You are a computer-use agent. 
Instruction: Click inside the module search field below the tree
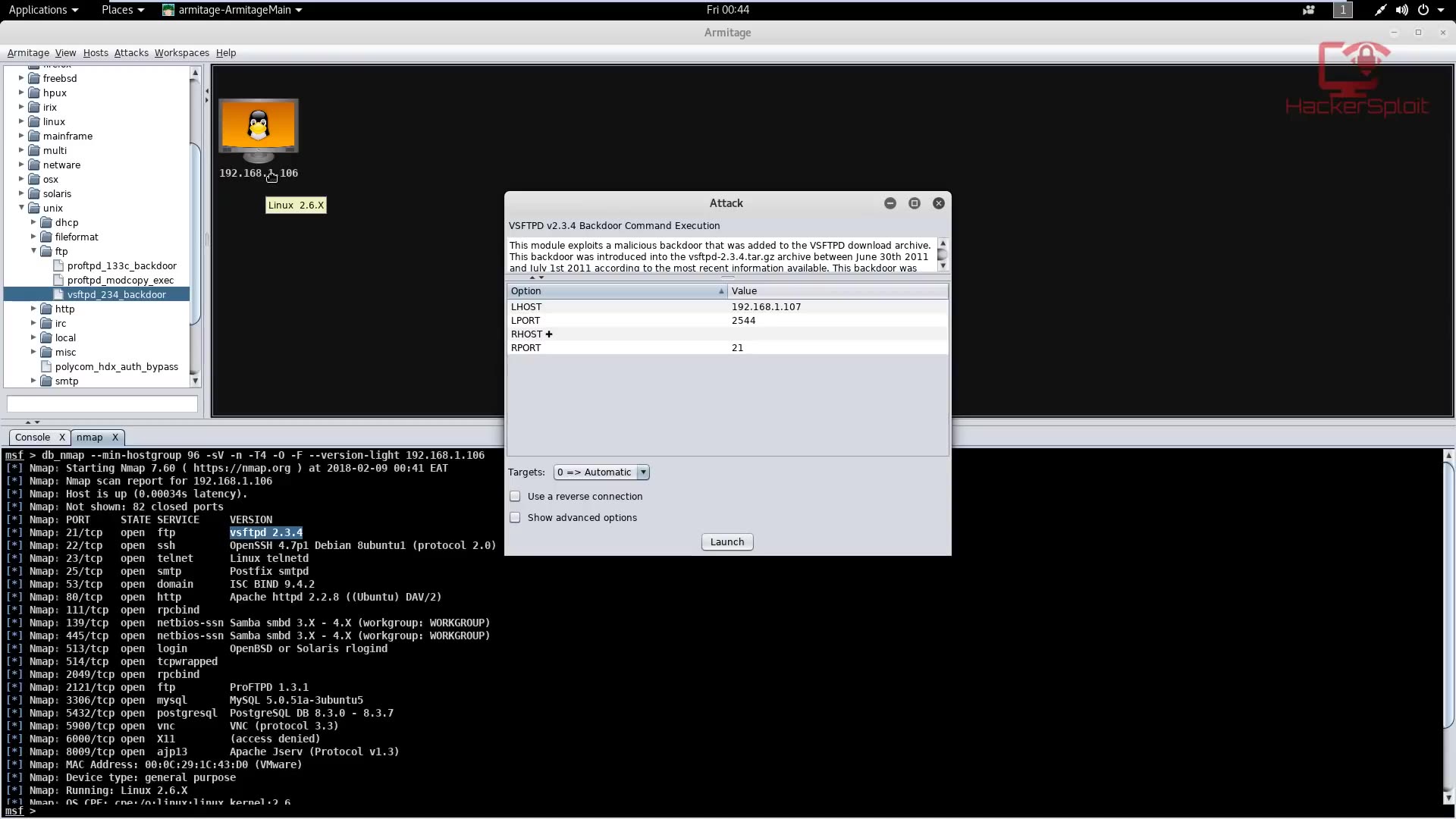point(102,403)
